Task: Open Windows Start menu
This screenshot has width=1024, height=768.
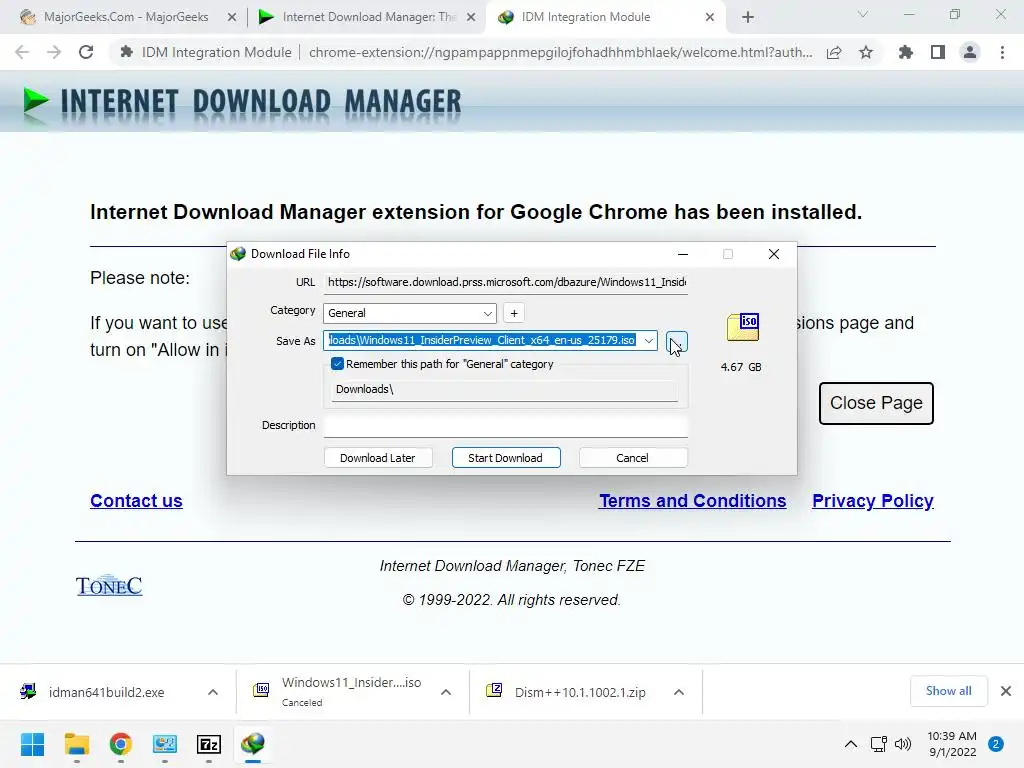Action: (32, 744)
